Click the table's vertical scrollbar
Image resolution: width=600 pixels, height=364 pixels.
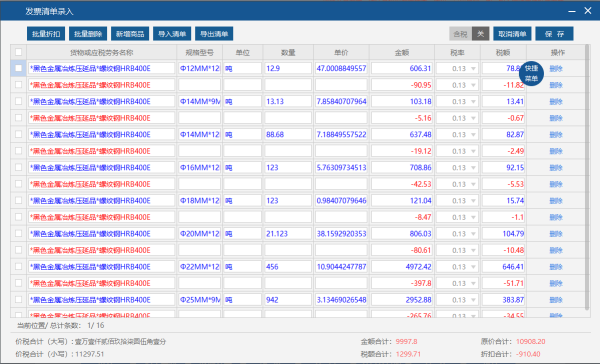tap(587, 177)
